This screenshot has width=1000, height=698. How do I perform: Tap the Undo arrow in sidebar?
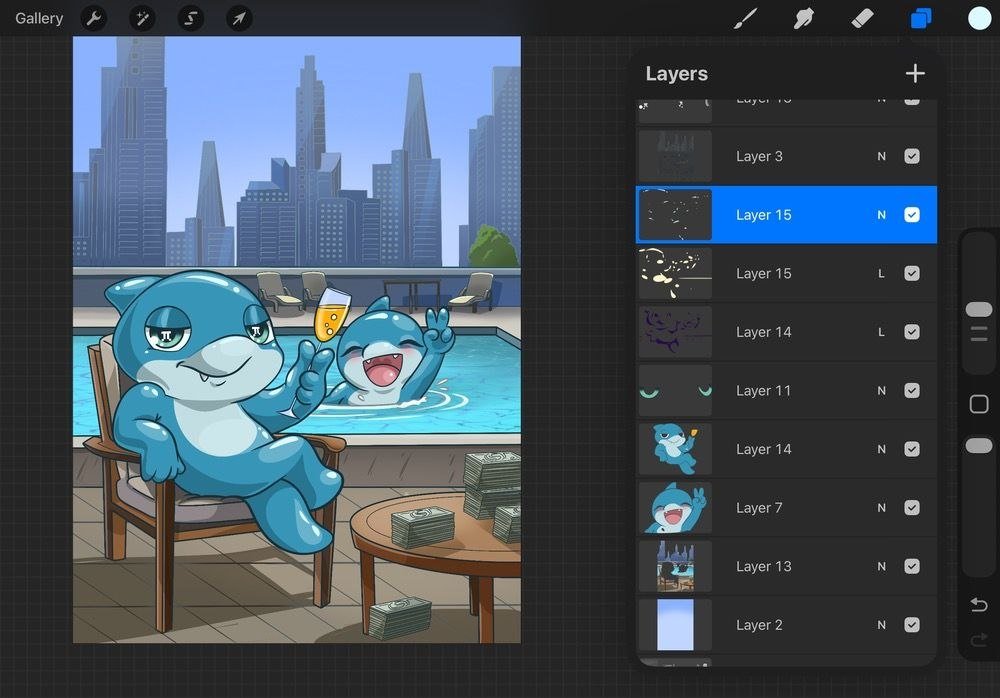979,604
